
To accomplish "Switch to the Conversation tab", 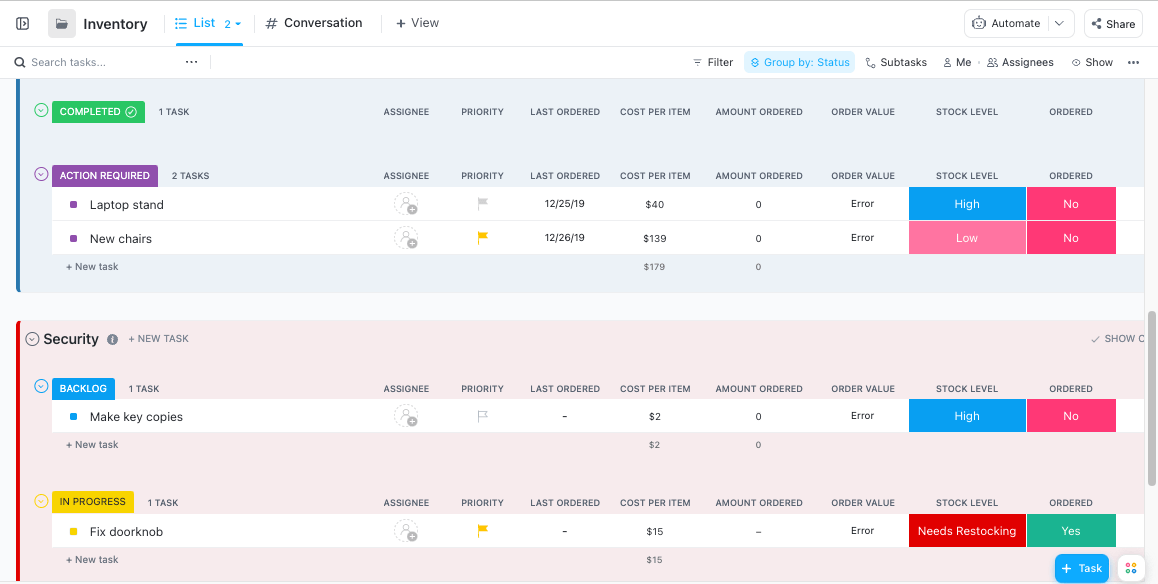I will 314,23.
